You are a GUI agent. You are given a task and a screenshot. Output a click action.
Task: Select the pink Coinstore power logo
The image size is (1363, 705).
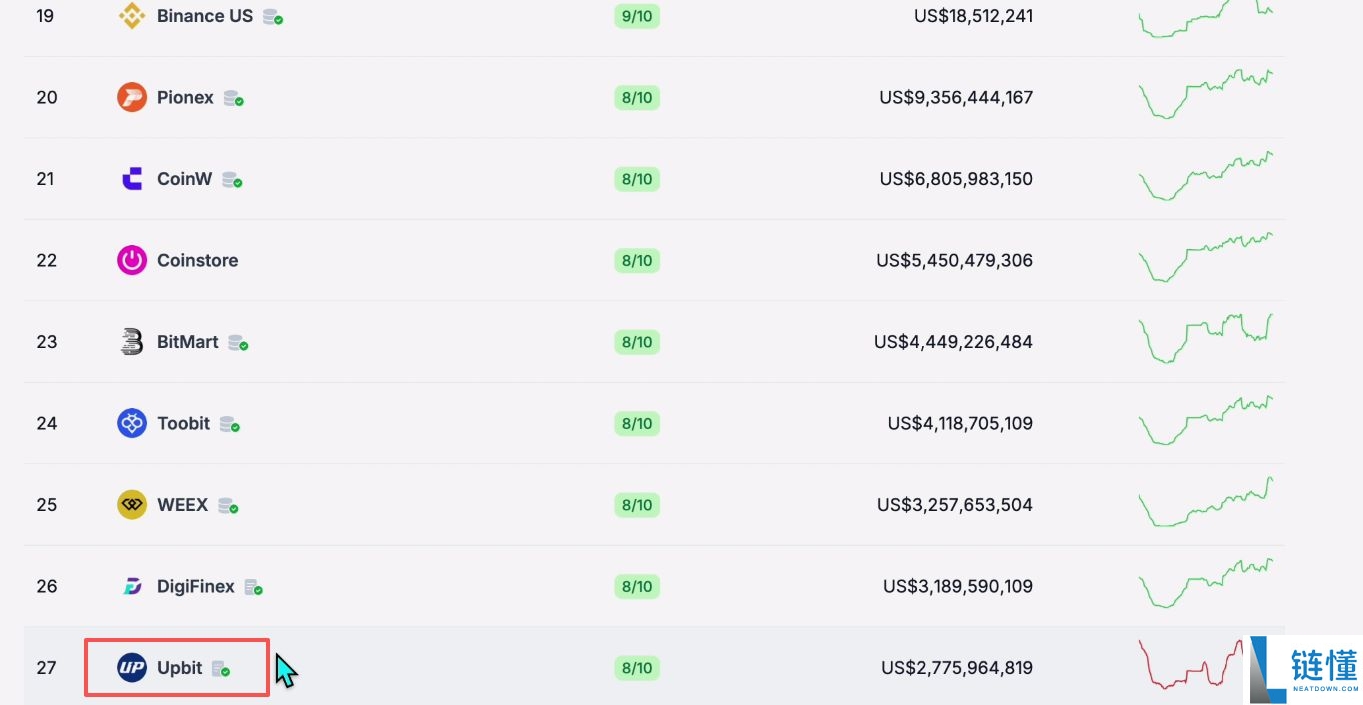(132, 261)
